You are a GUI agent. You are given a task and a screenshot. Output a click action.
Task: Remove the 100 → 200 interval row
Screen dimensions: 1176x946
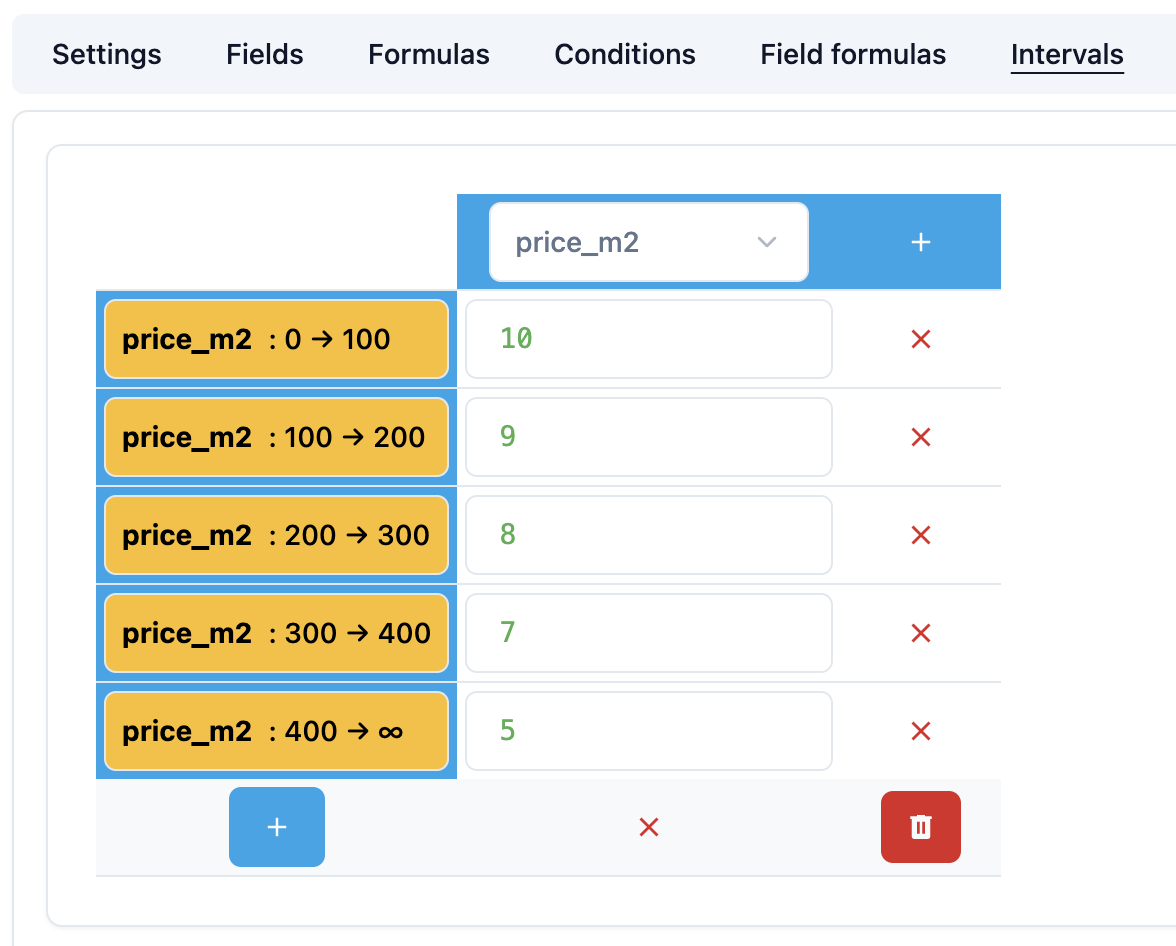click(921, 437)
